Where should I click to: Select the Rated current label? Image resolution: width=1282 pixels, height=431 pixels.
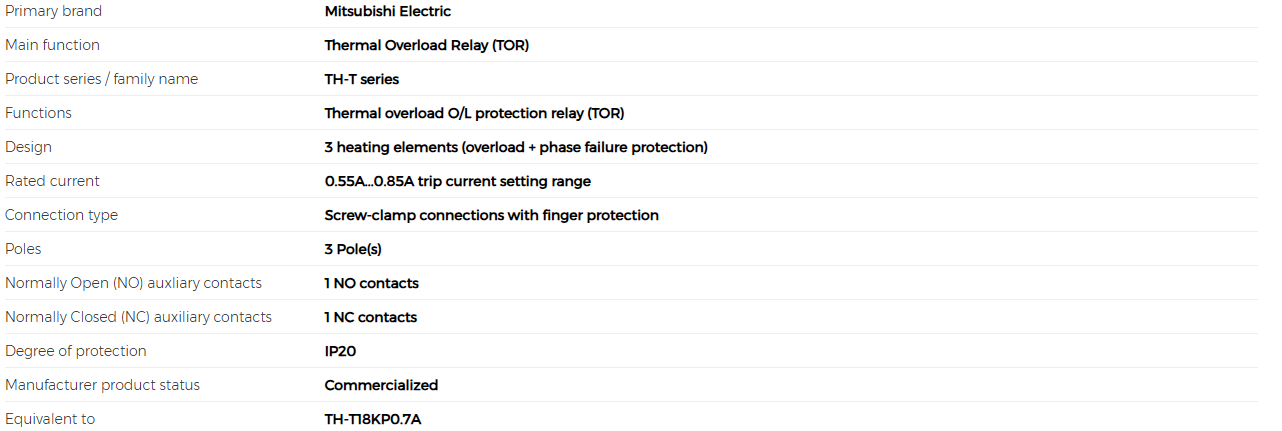click(52, 181)
